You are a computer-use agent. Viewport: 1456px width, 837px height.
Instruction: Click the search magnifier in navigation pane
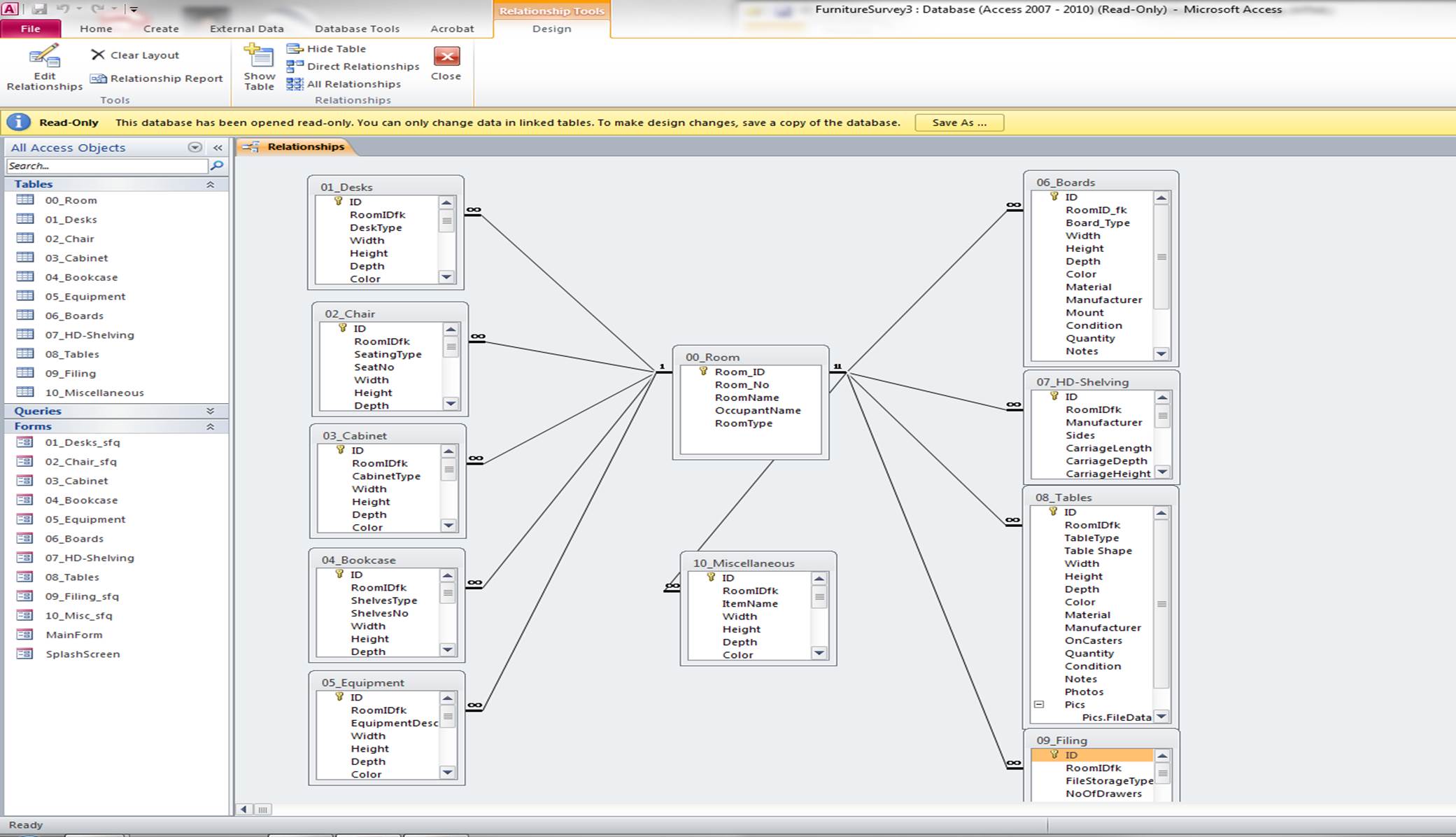click(217, 166)
